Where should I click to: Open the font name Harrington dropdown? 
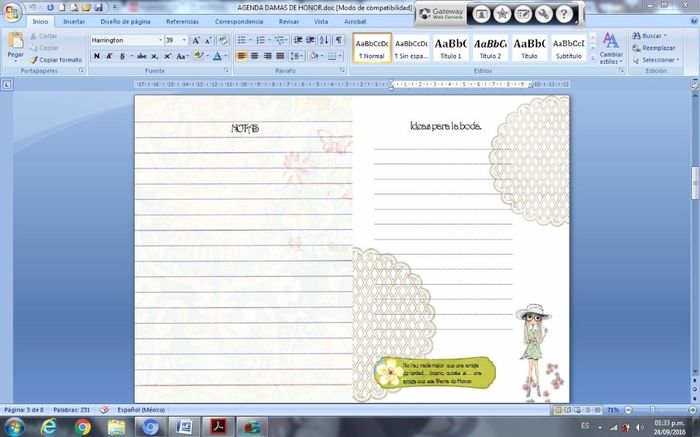click(161, 41)
